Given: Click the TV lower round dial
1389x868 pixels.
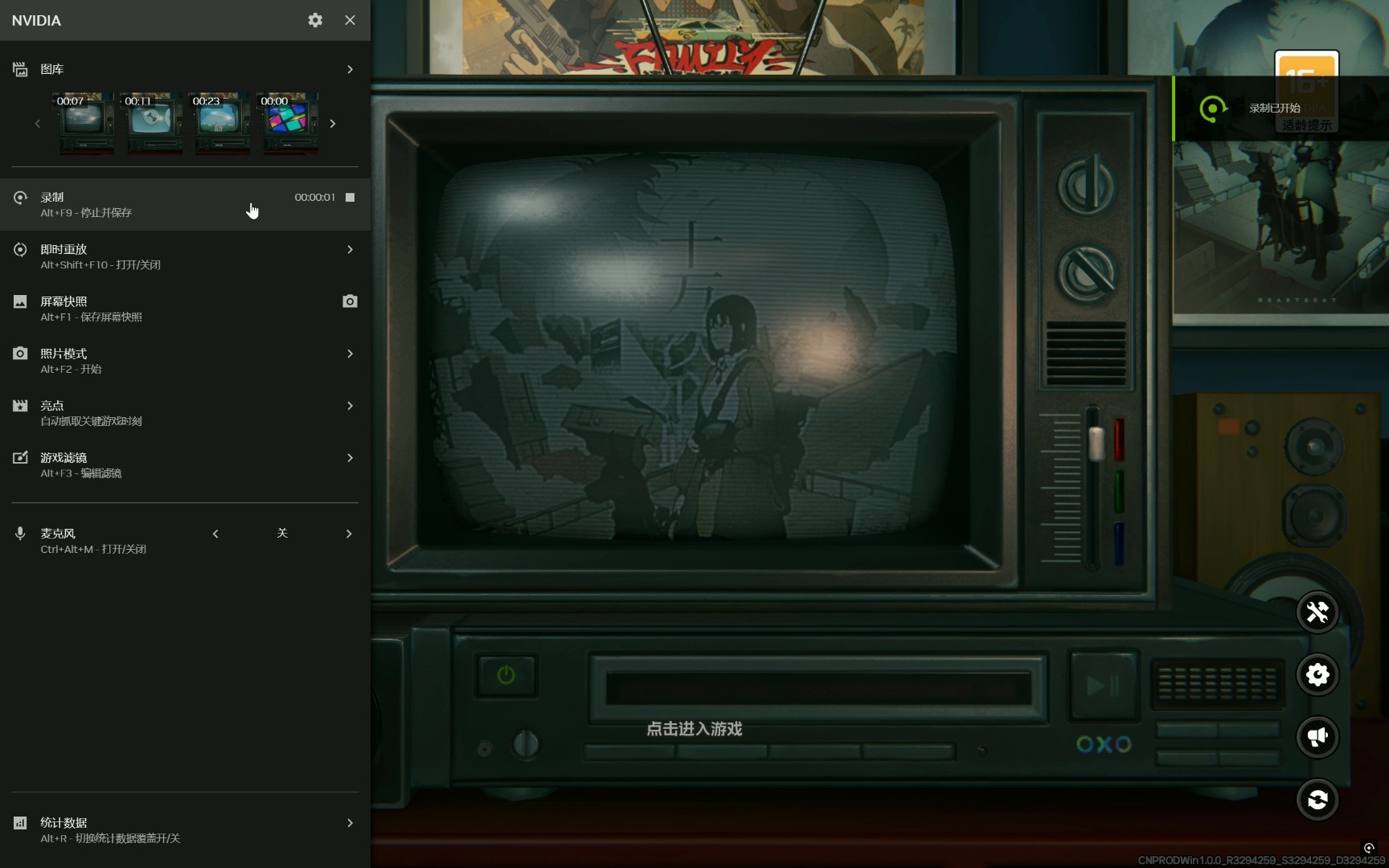Looking at the screenshot, I should point(1087,274).
